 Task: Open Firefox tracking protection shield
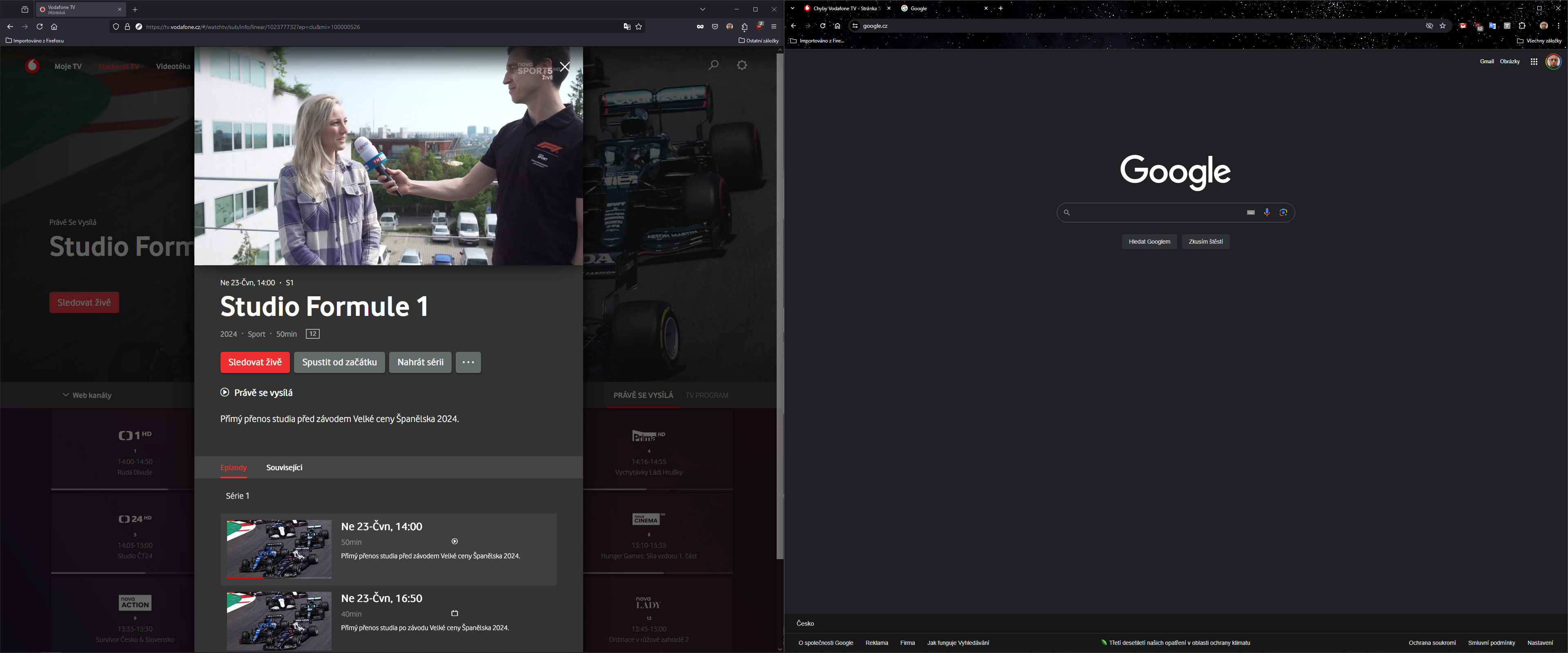pos(116,27)
